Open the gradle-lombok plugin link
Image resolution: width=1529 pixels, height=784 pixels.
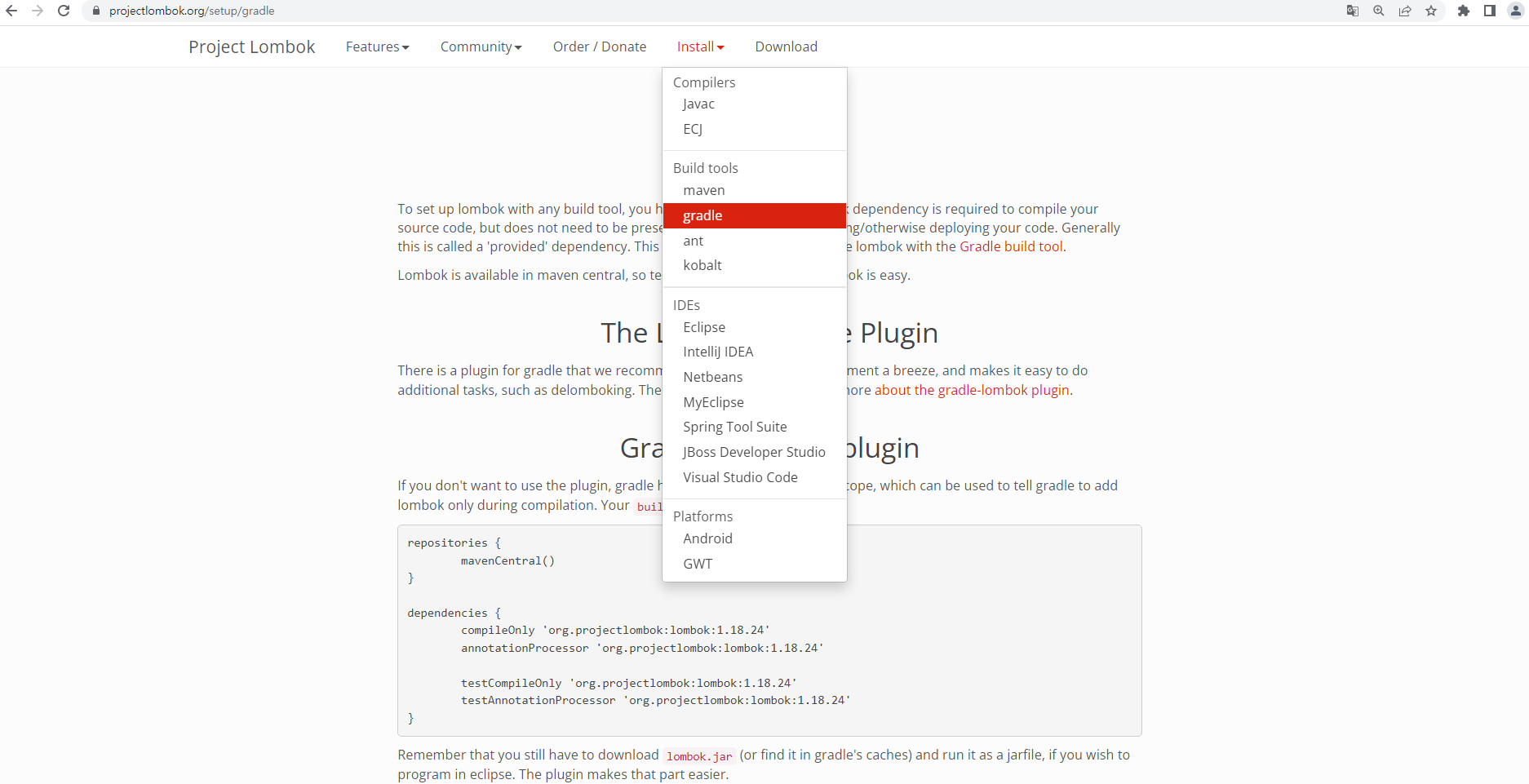tap(972, 390)
